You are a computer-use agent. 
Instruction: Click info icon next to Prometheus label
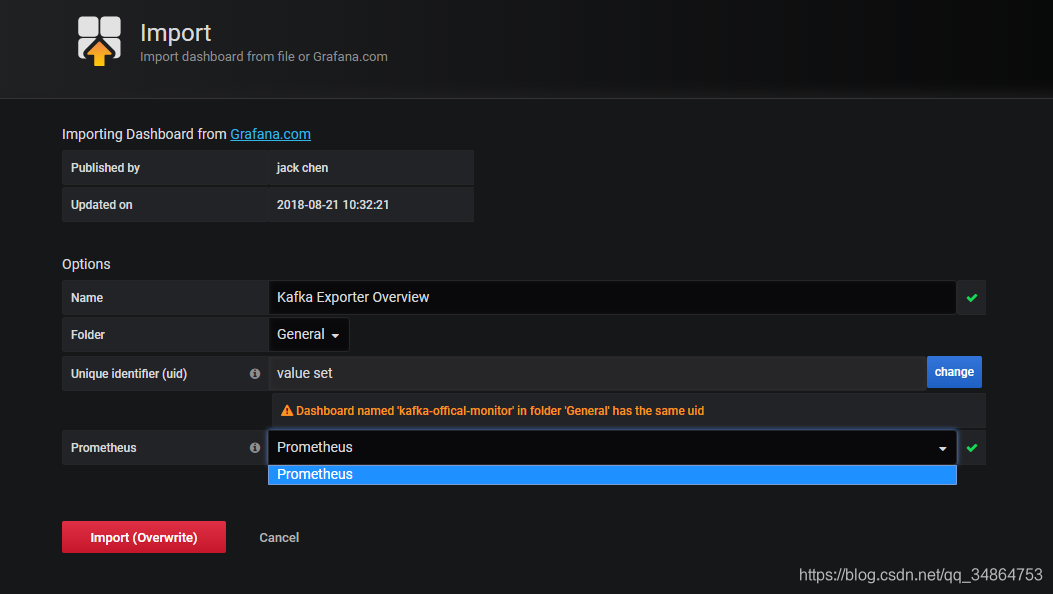click(255, 448)
